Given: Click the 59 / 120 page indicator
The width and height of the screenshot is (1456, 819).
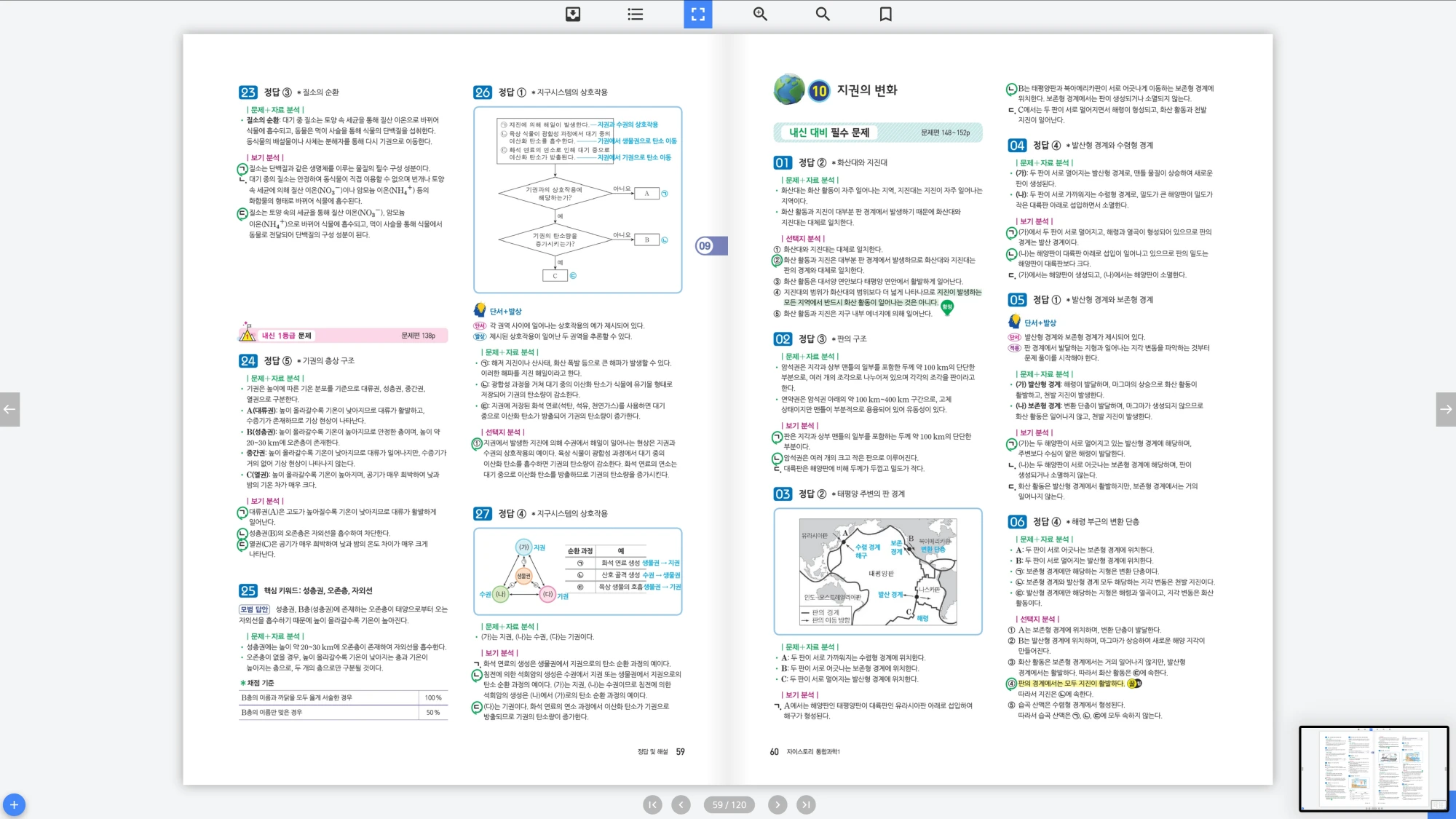Looking at the screenshot, I should tap(729, 804).
